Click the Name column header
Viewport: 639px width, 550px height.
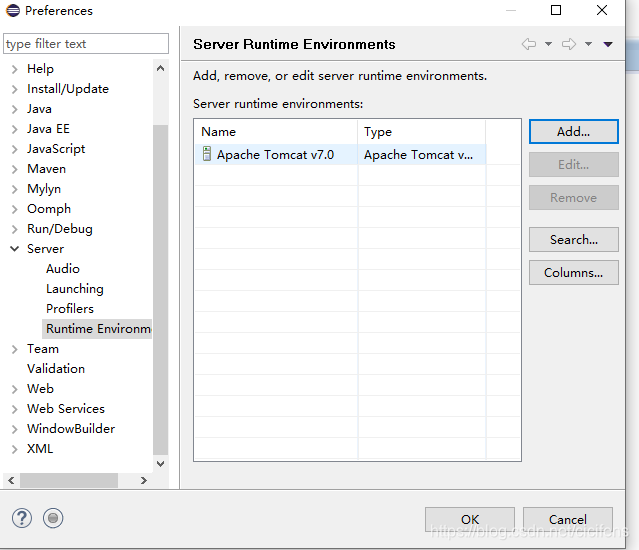point(276,132)
